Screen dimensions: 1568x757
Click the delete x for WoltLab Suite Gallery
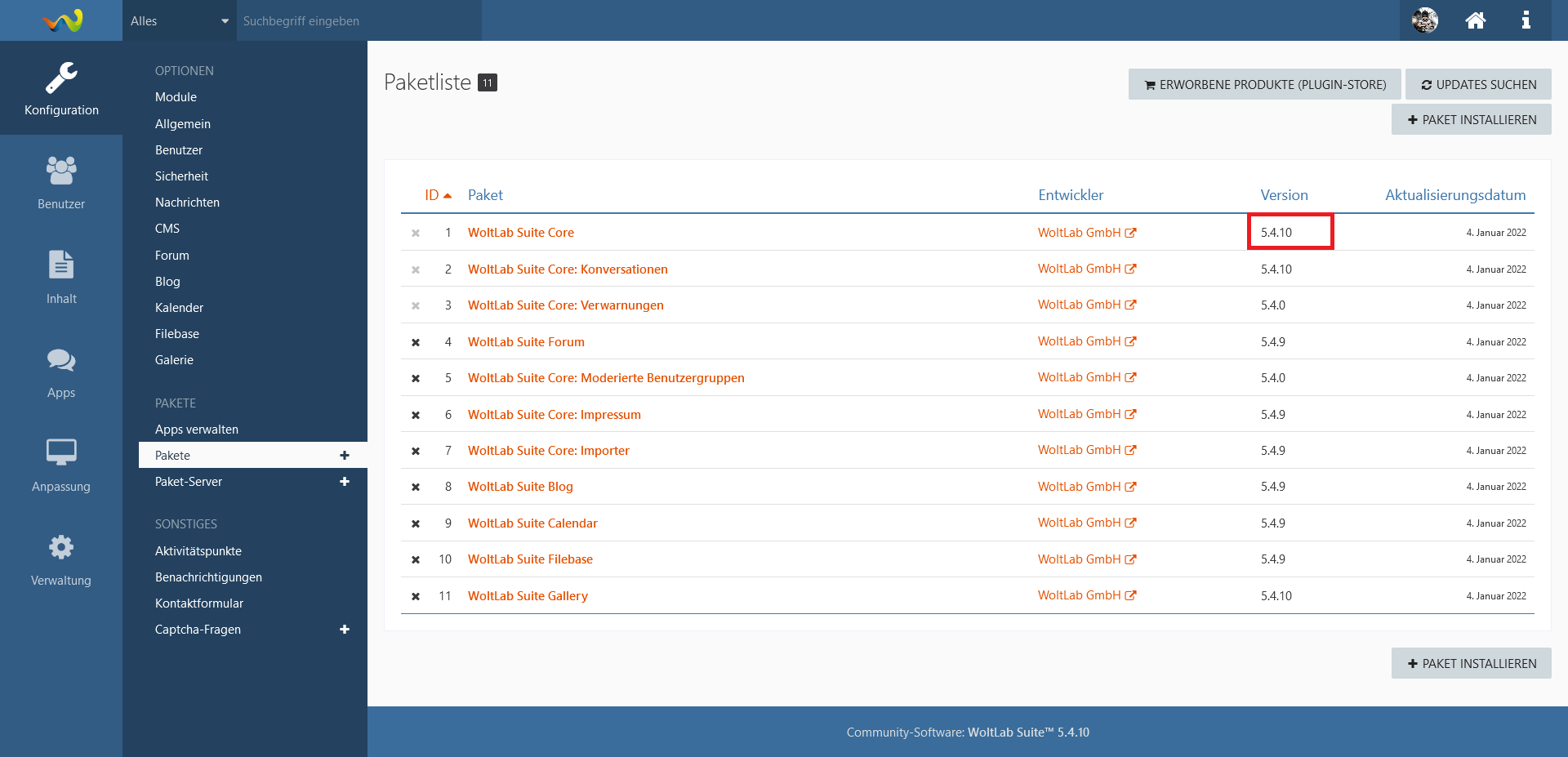pyautogui.click(x=416, y=596)
